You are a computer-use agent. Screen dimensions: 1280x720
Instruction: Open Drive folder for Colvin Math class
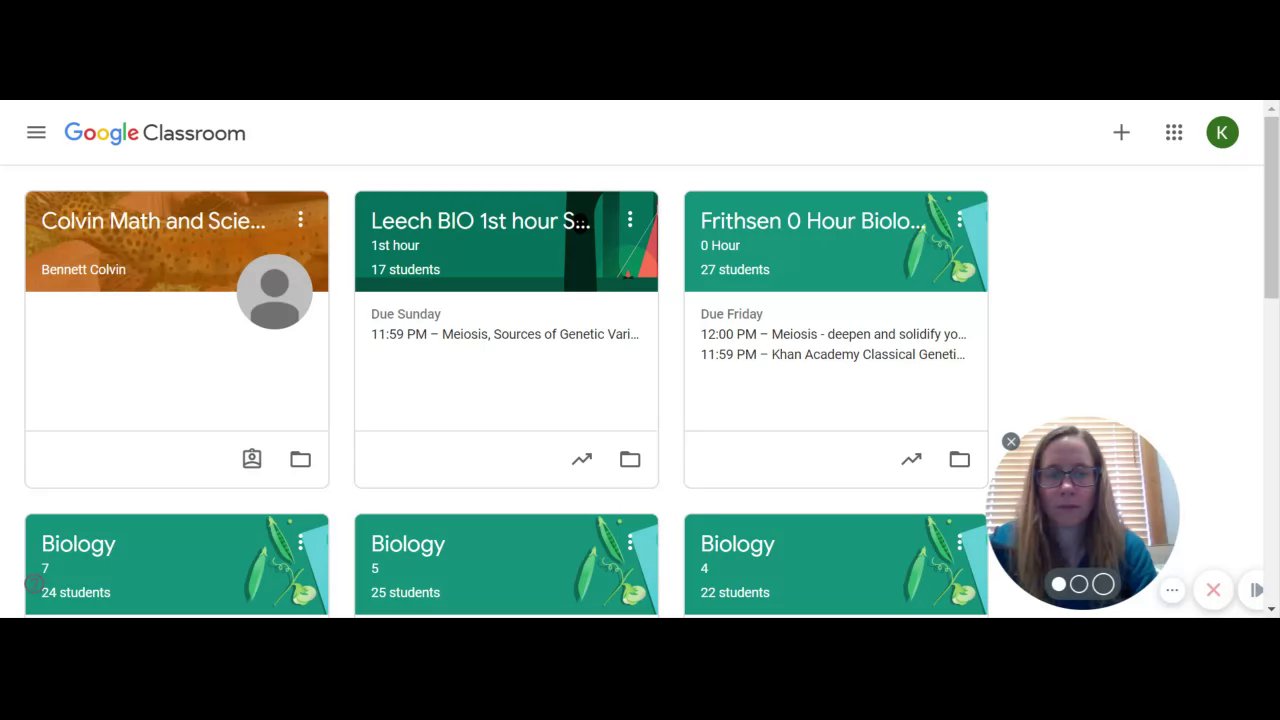pos(301,459)
